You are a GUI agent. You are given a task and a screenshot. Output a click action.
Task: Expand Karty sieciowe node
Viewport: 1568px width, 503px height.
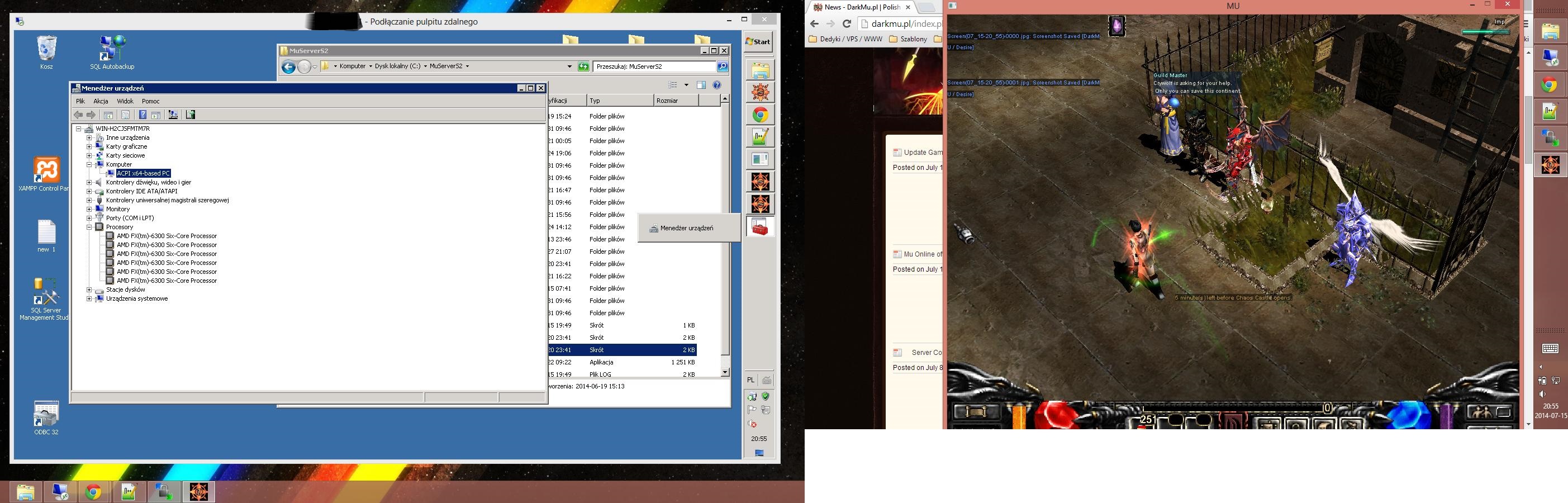pos(89,156)
